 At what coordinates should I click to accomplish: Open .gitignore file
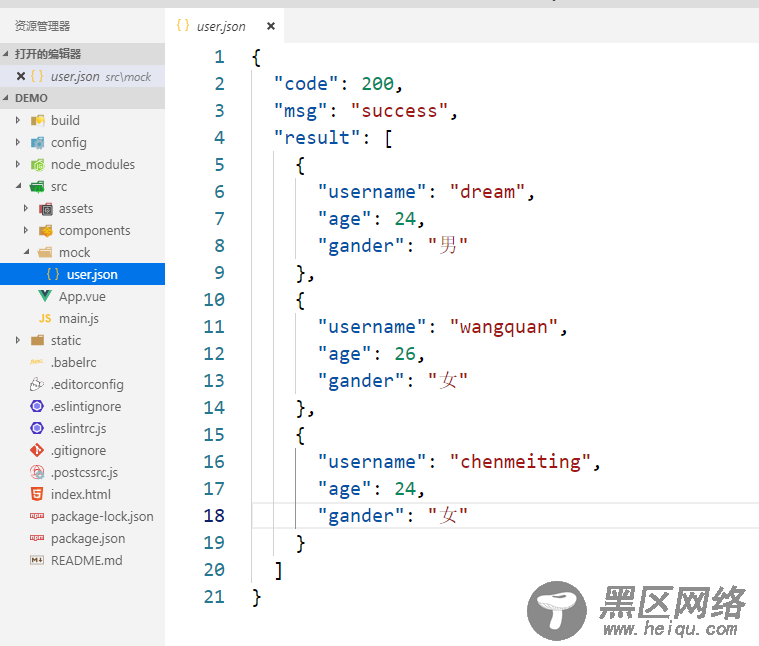[x=82, y=450]
